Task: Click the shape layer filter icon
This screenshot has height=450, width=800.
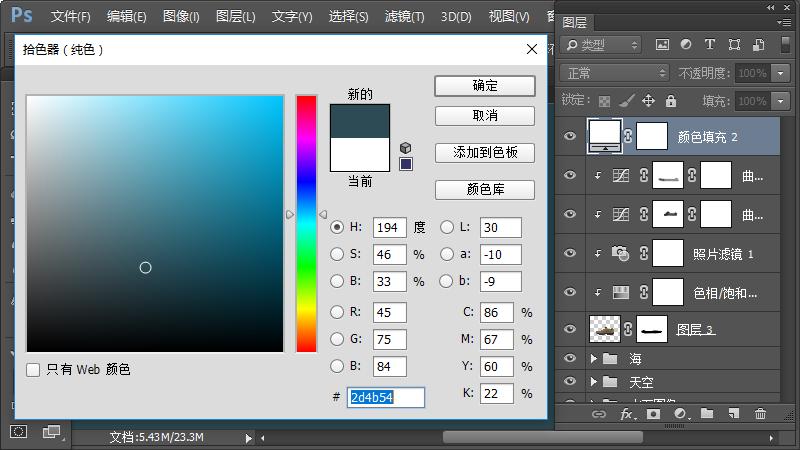Action: tap(734, 45)
